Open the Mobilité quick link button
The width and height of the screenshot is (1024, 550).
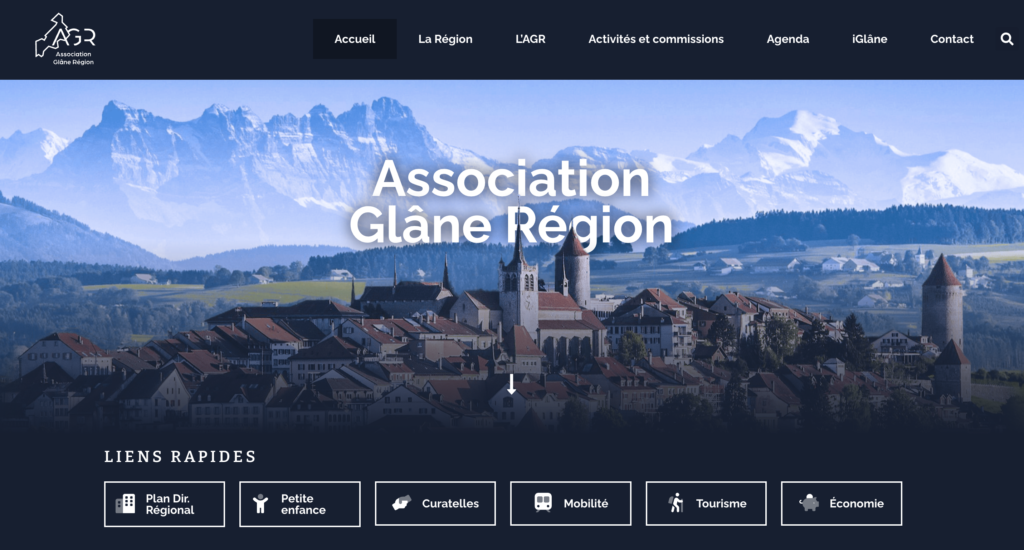(571, 504)
